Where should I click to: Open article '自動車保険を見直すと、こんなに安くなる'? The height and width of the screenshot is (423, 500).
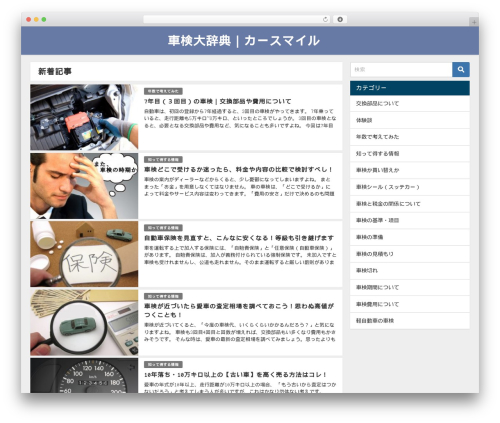pyautogui.click(x=239, y=238)
